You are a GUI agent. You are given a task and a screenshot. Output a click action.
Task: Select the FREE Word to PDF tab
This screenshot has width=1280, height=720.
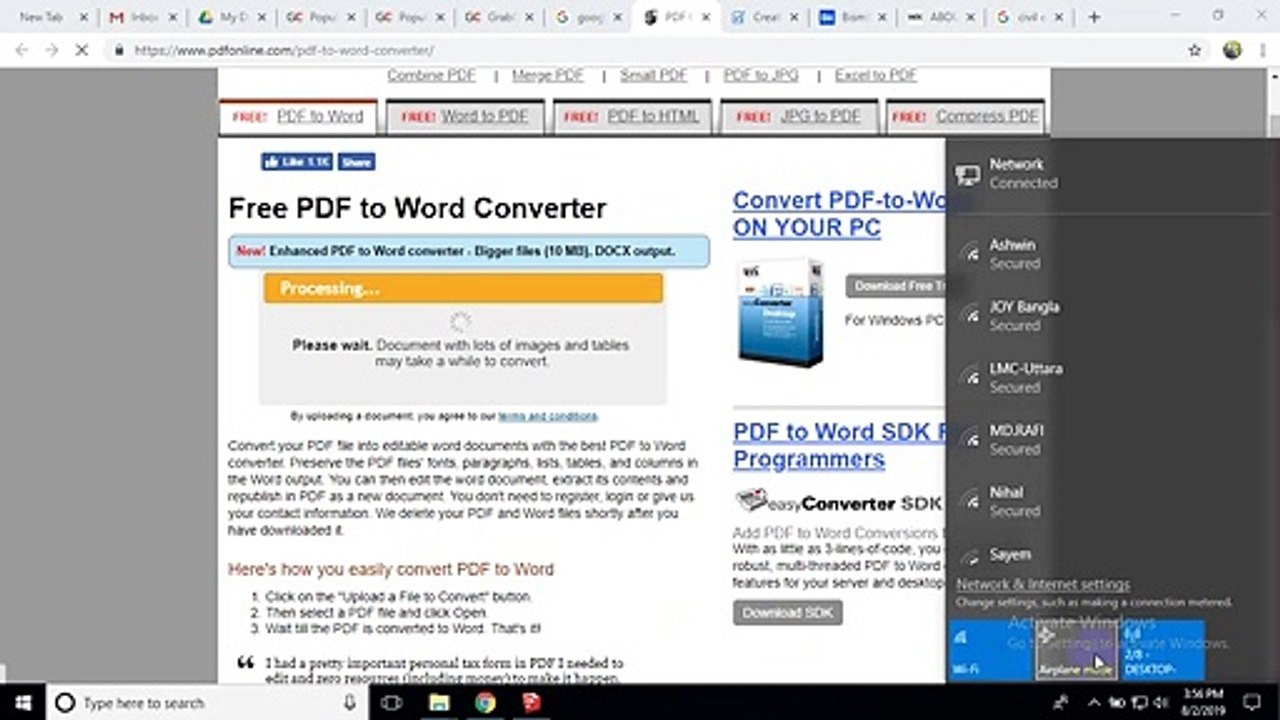465,116
